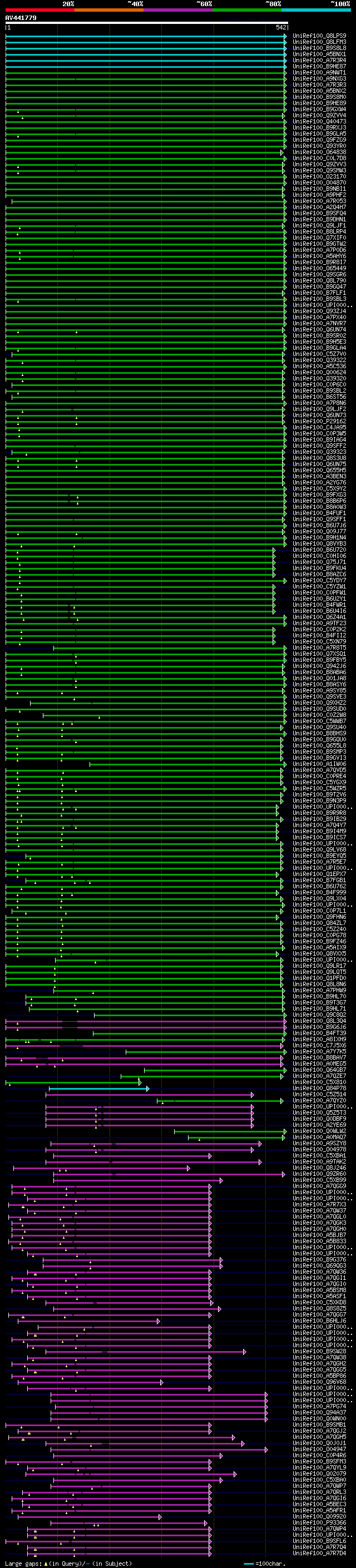The image size is (356, 1568).
Task: Click the green alignment bar for B9HE87
Action: (146, 66)
